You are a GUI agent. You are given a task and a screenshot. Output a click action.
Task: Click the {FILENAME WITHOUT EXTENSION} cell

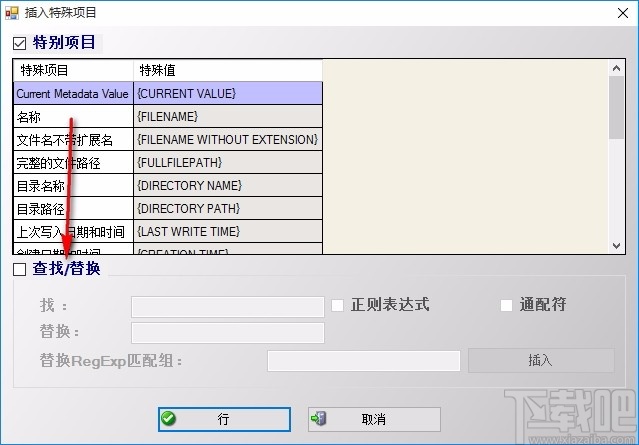tap(228, 139)
